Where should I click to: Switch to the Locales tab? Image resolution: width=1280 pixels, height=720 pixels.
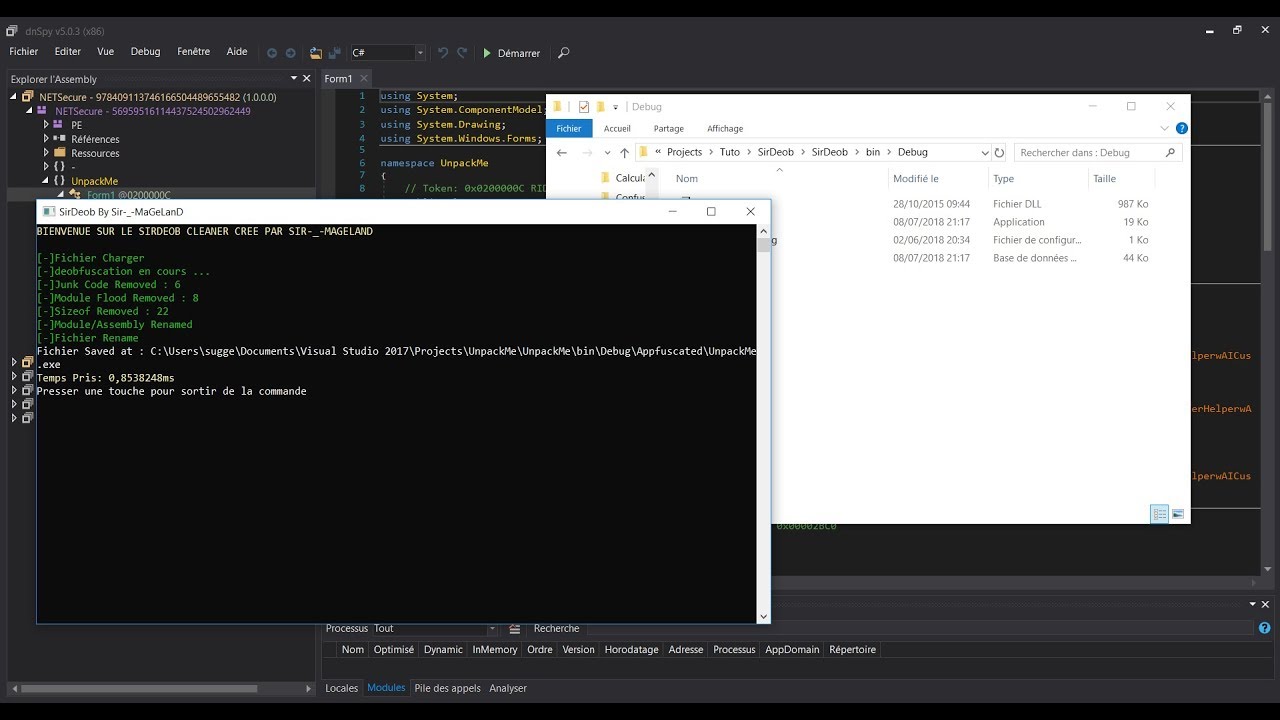coord(342,688)
